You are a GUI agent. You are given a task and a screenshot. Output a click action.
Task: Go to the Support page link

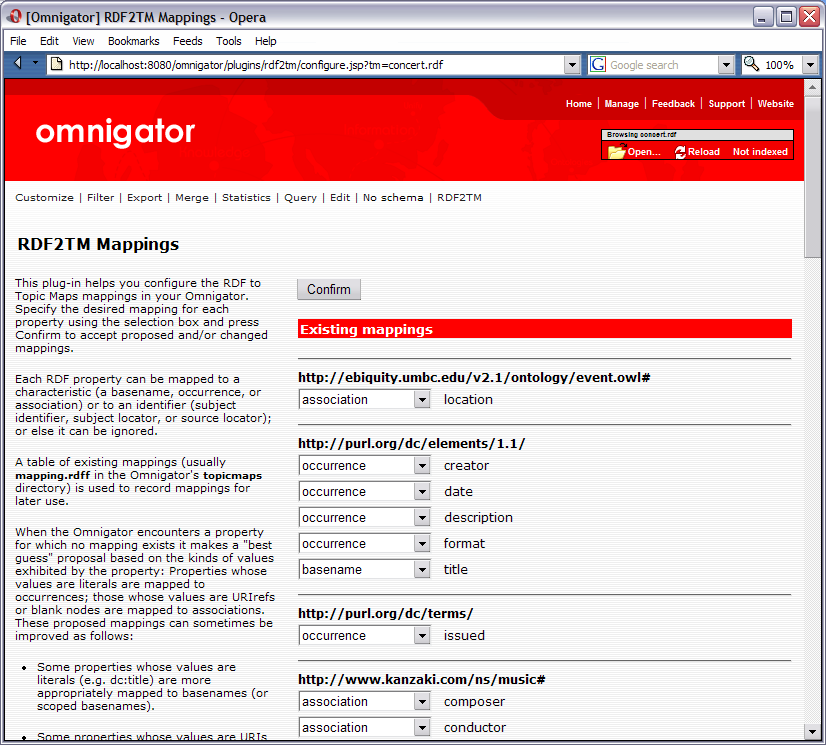point(726,103)
